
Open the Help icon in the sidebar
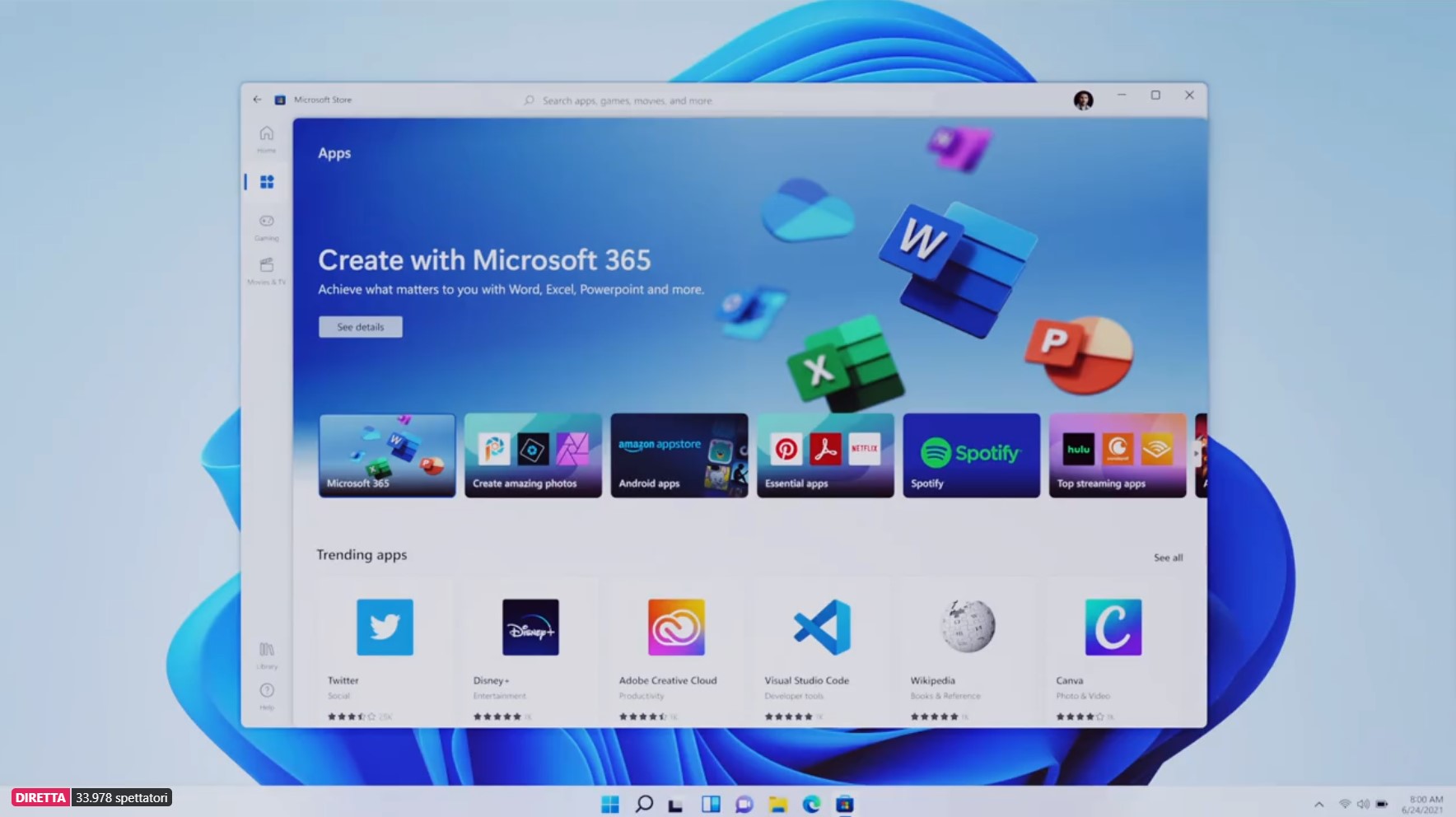(x=267, y=695)
